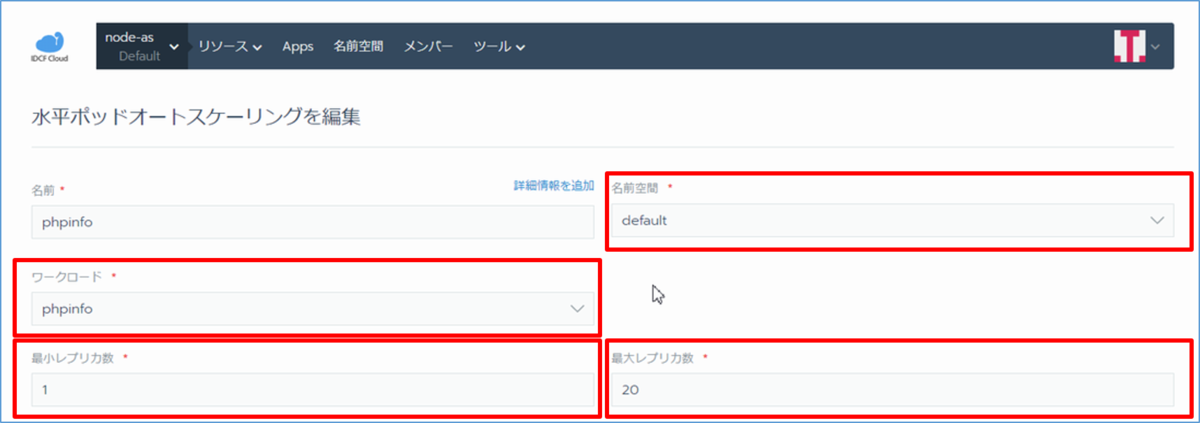The image size is (1200, 423).
Task: Click the 水平ポッドオートスケーリングを編集 heading
Action: 197,117
